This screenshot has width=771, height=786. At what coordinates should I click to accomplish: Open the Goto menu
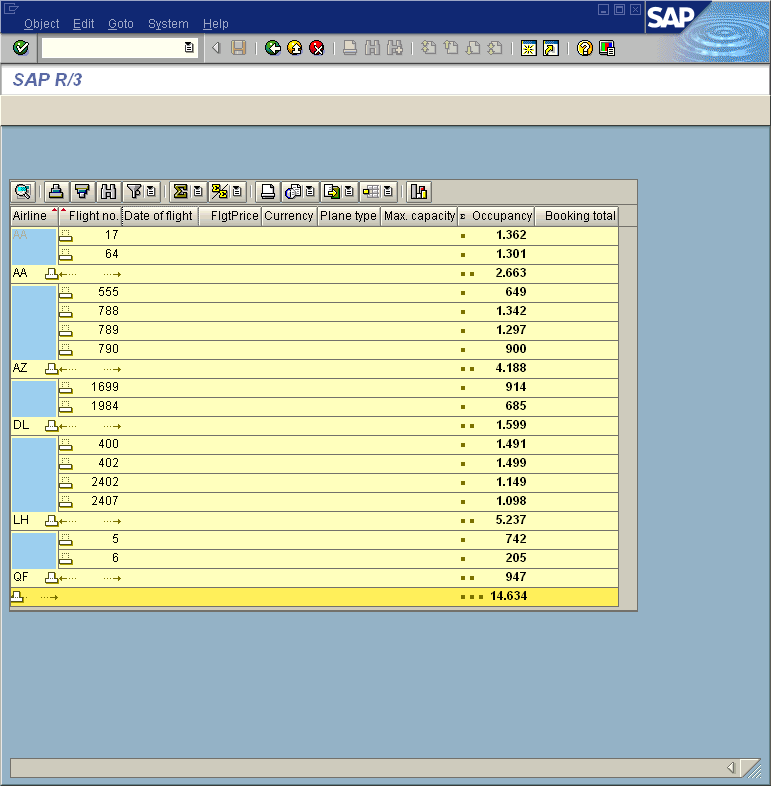point(121,24)
